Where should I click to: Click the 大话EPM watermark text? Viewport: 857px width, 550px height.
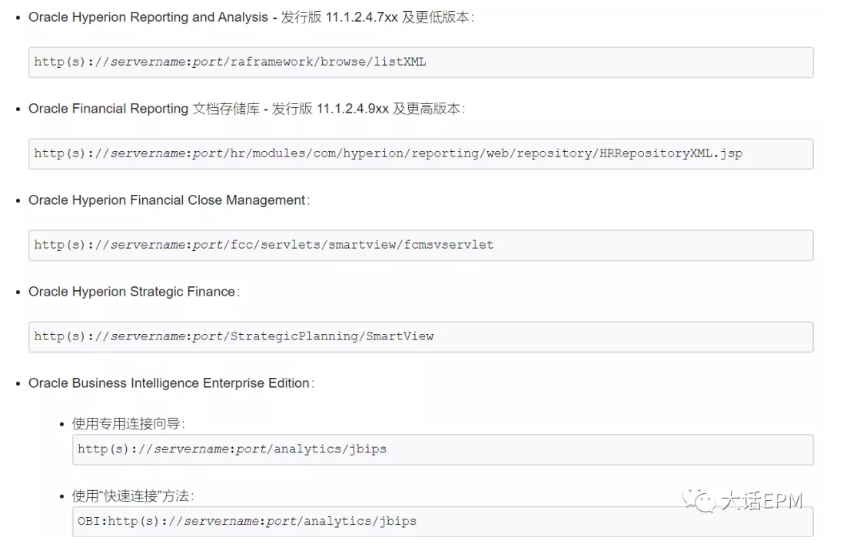coord(762,500)
